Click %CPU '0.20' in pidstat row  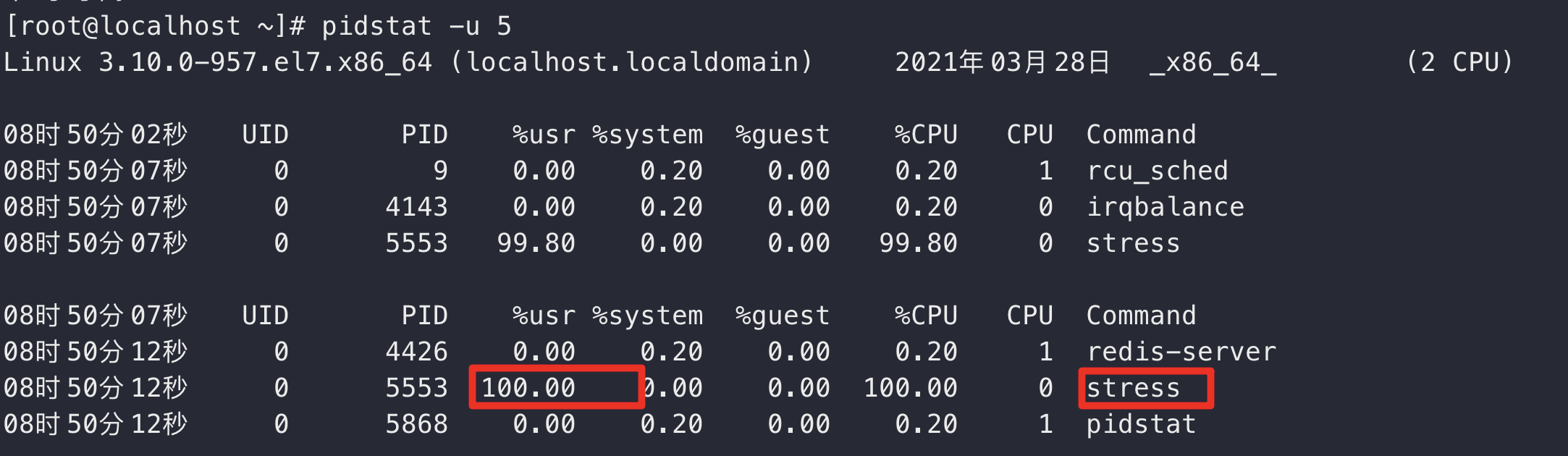tap(927, 425)
